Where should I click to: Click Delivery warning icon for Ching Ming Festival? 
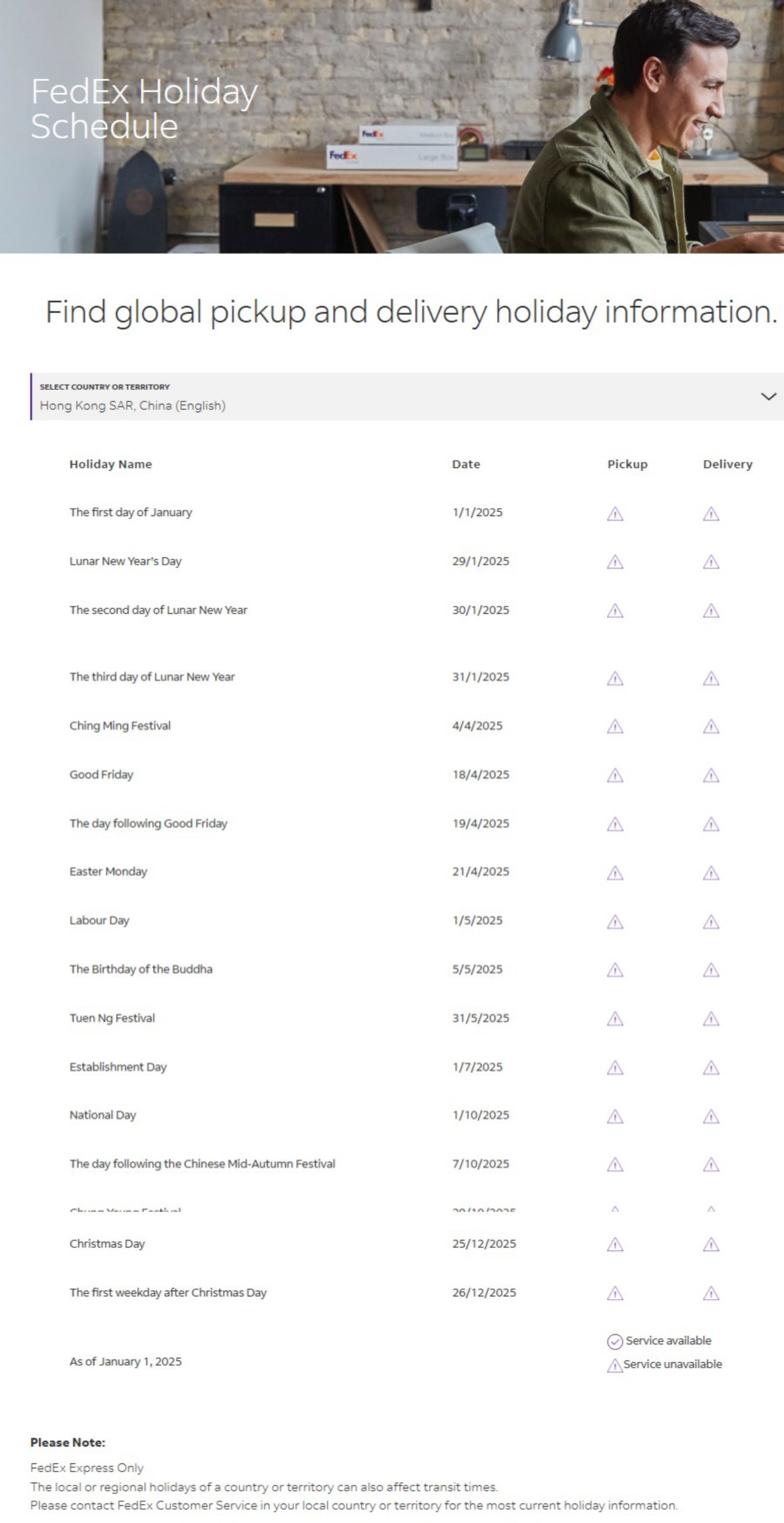(x=711, y=727)
